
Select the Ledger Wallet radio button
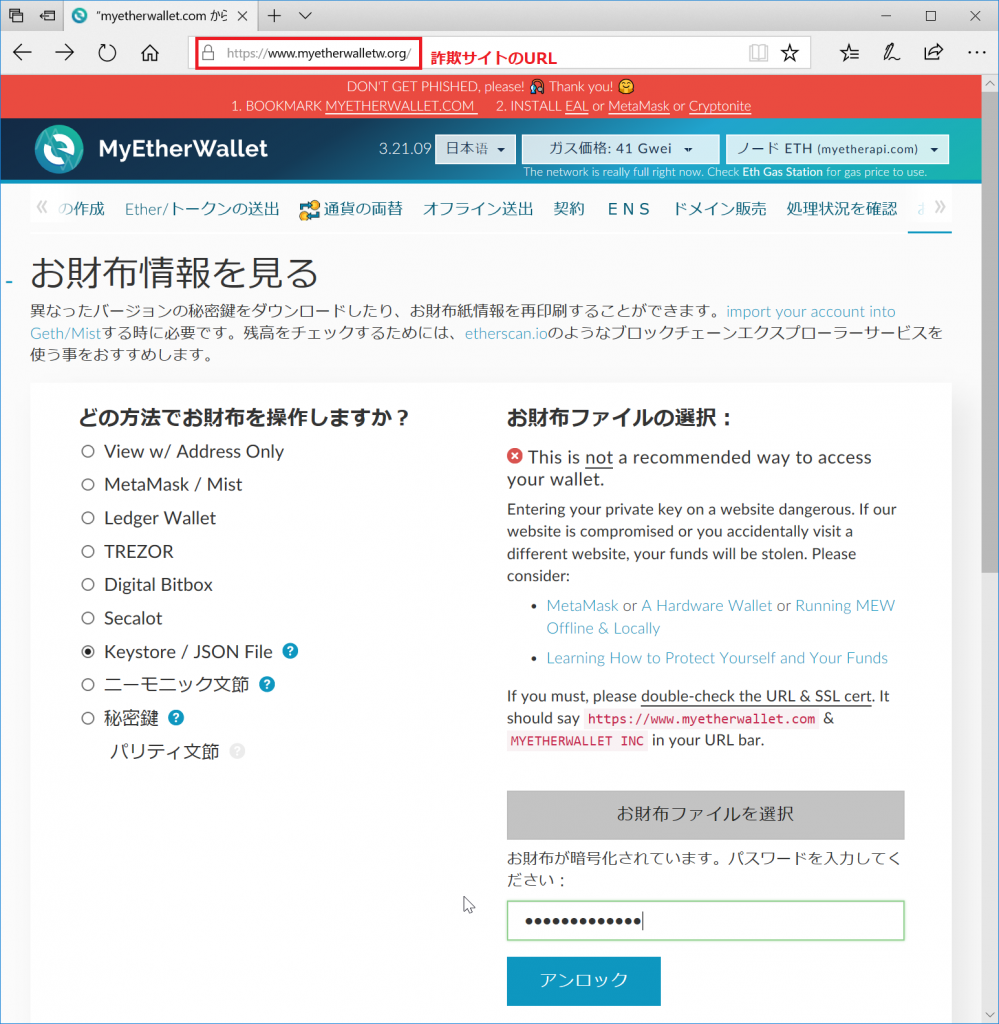[x=88, y=518]
